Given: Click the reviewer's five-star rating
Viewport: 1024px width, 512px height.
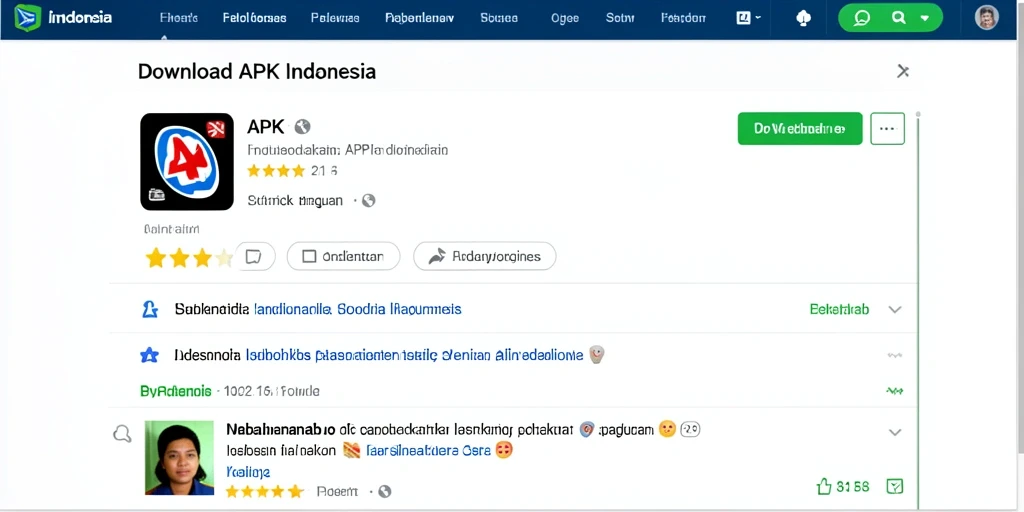Looking at the screenshot, I should click(264, 491).
